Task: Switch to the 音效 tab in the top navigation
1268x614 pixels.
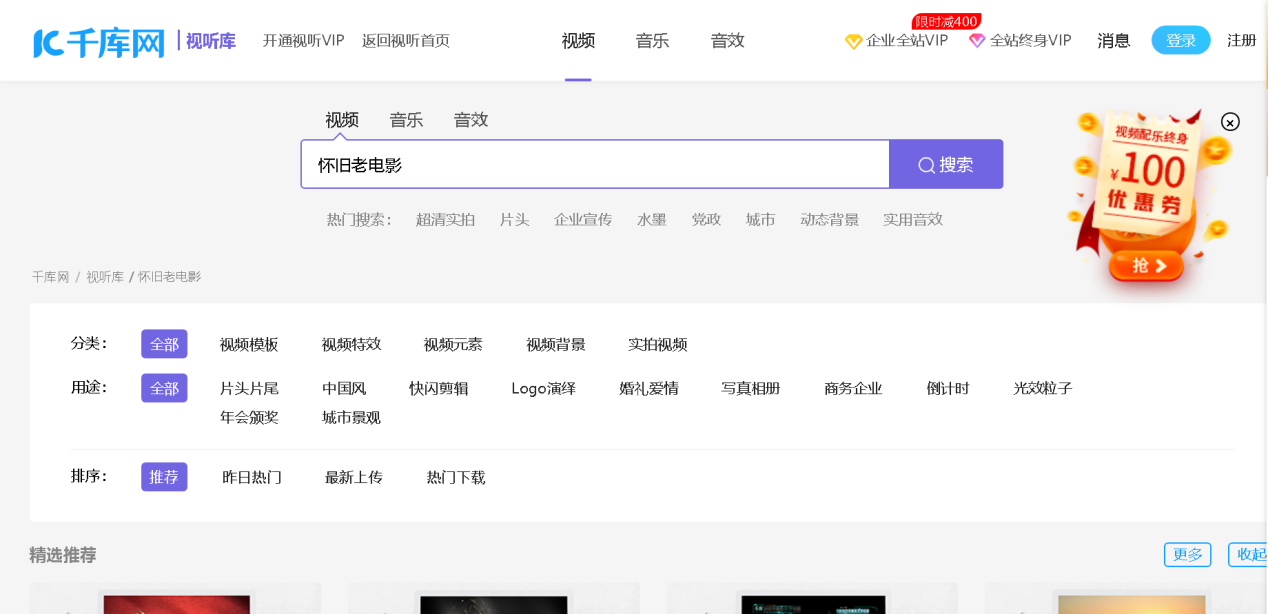Action: tap(727, 41)
